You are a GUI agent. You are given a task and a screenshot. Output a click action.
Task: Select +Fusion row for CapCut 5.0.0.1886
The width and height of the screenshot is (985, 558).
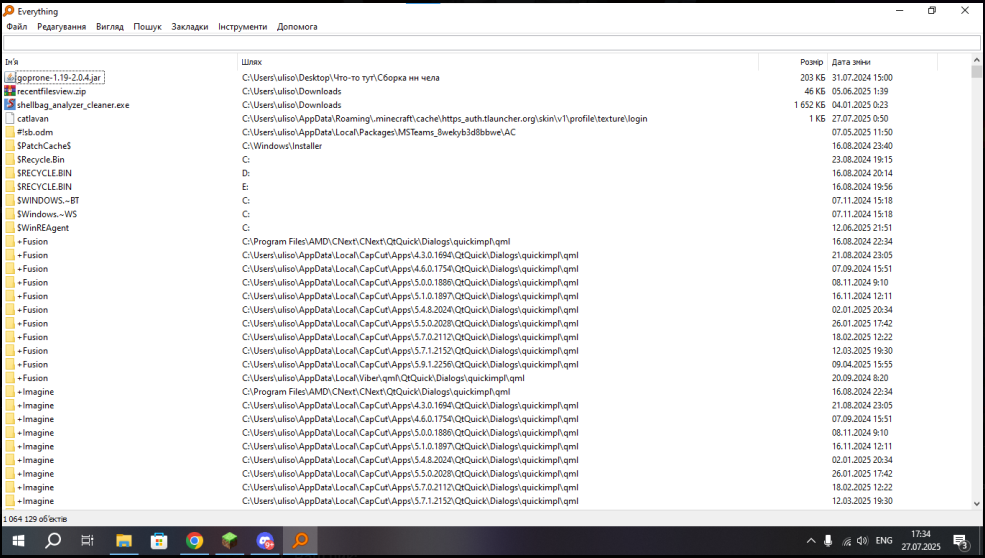(x=487, y=282)
